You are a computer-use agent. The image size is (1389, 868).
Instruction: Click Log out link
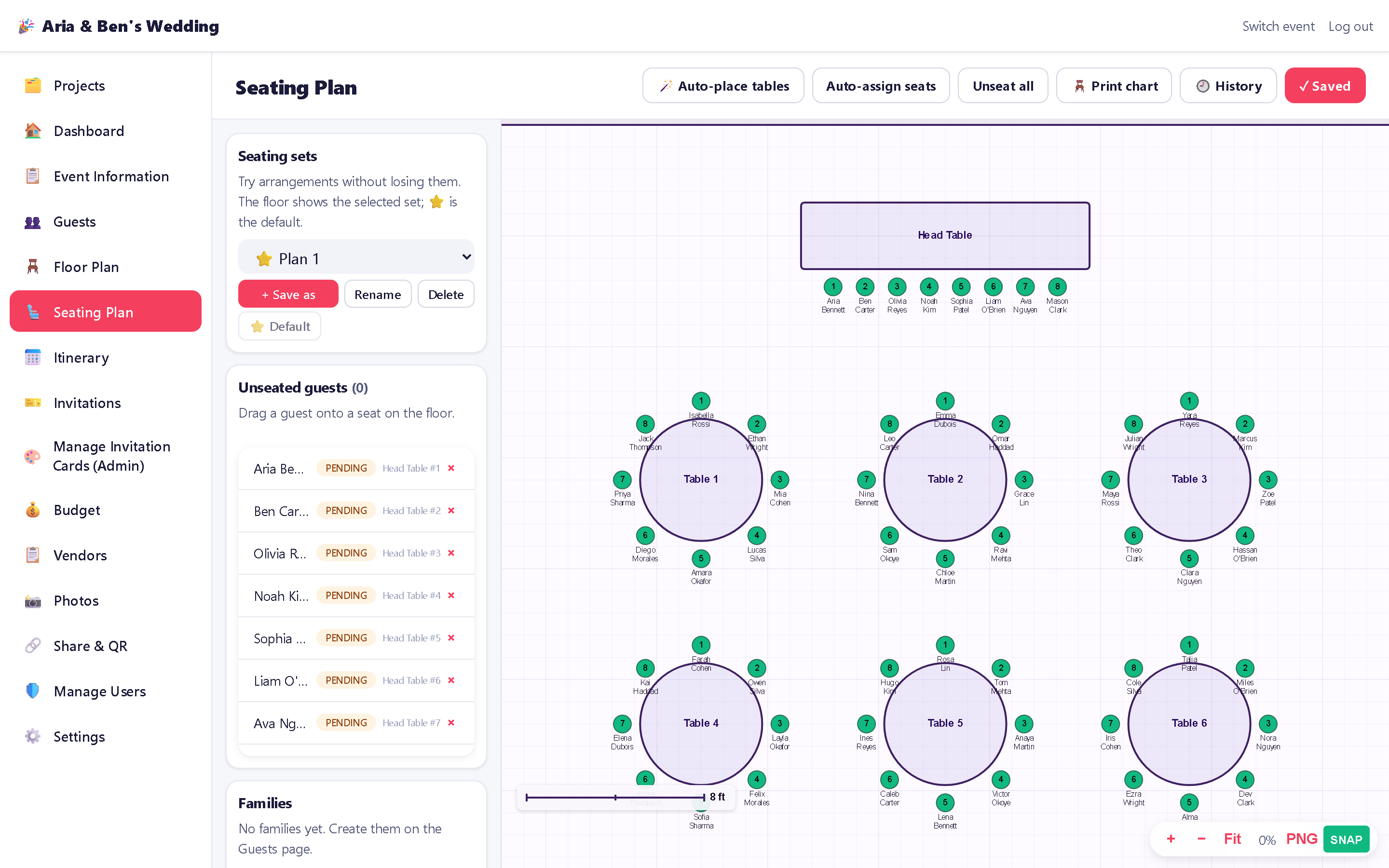point(1350,27)
